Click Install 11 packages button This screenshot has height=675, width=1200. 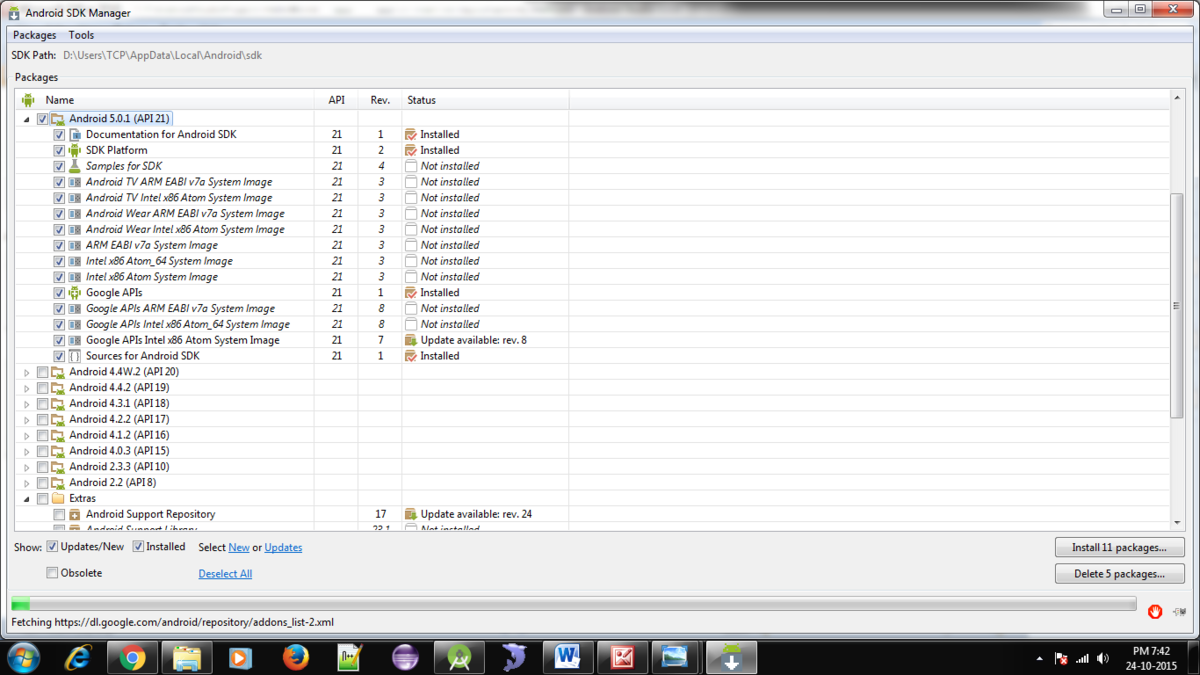click(x=1120, y=547)
